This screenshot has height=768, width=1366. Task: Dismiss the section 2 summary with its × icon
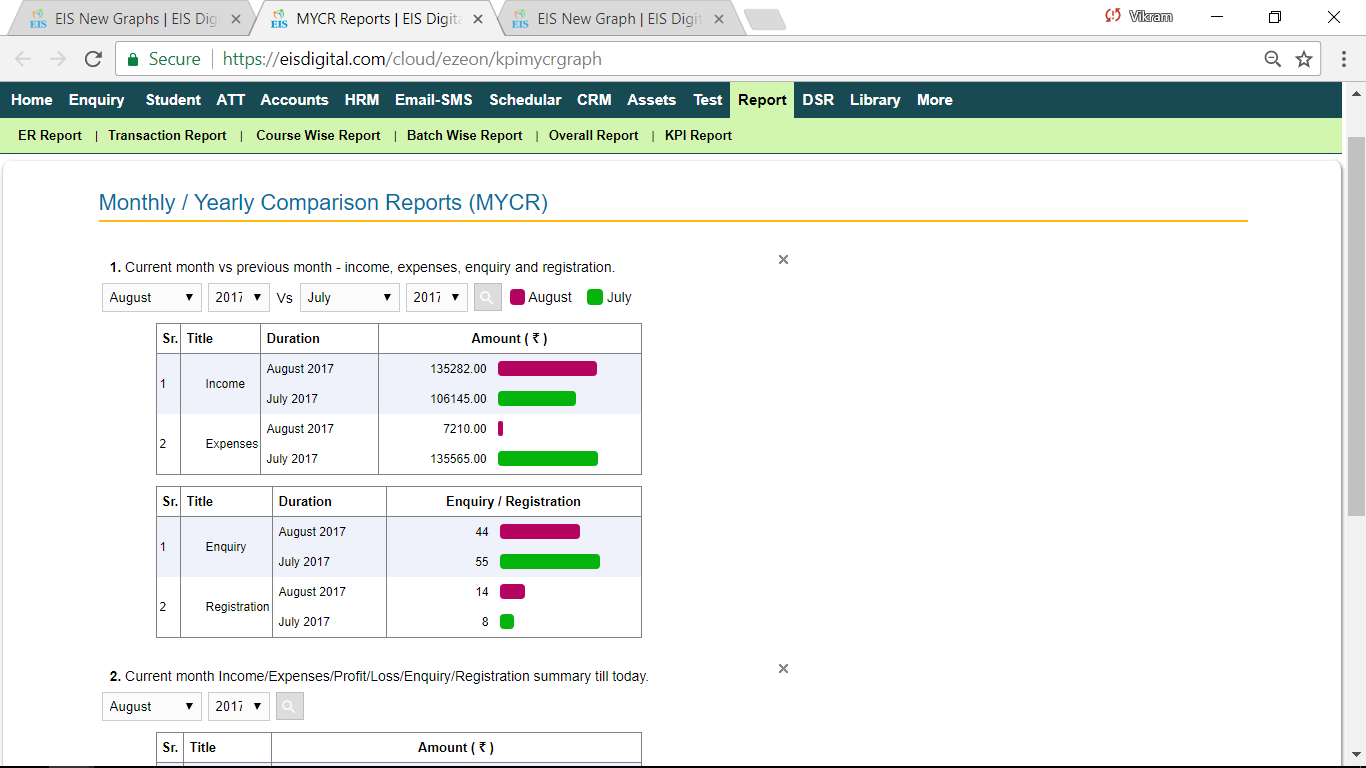783,668
